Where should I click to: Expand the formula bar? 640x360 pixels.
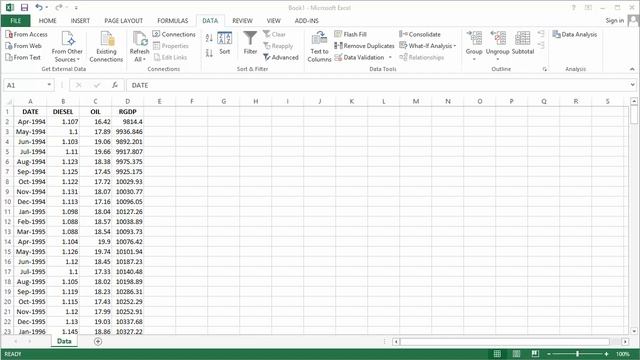632,85
